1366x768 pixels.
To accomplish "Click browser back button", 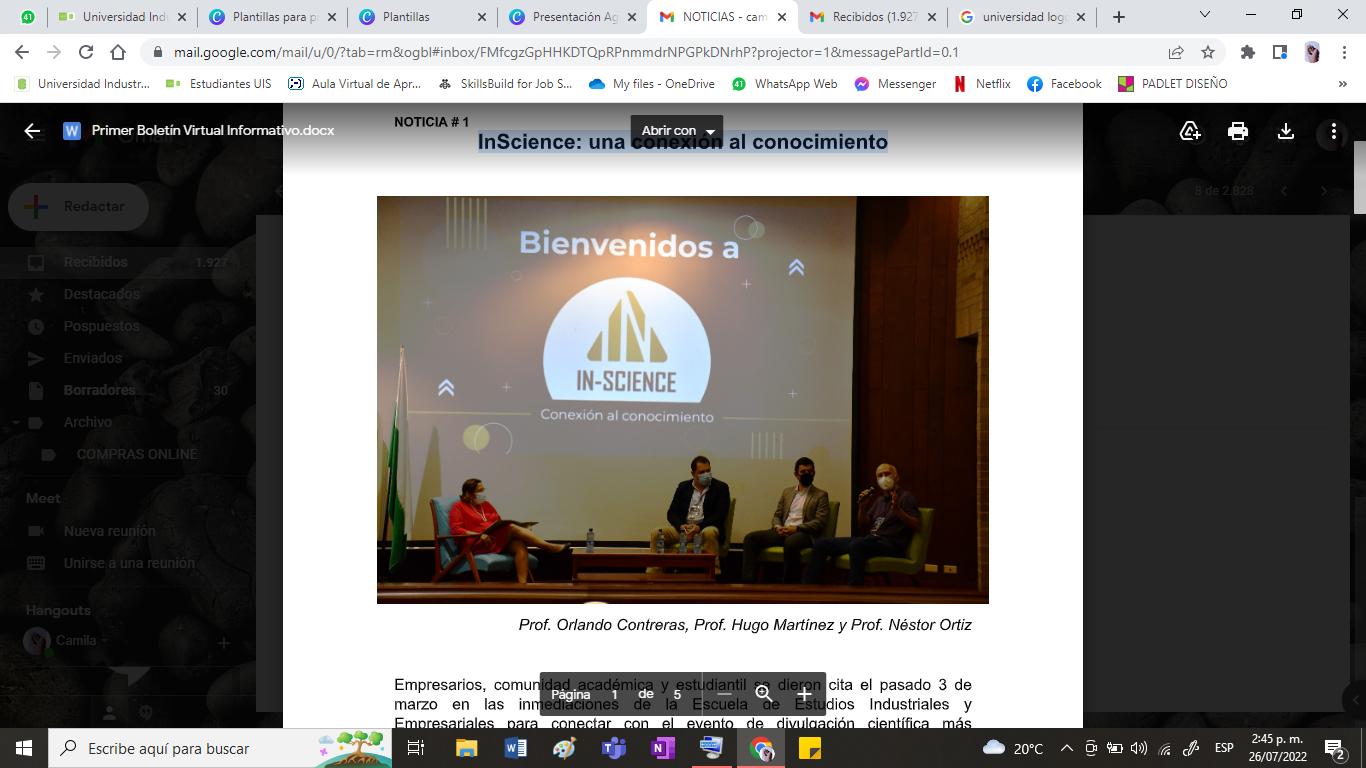I will [22, 52].
